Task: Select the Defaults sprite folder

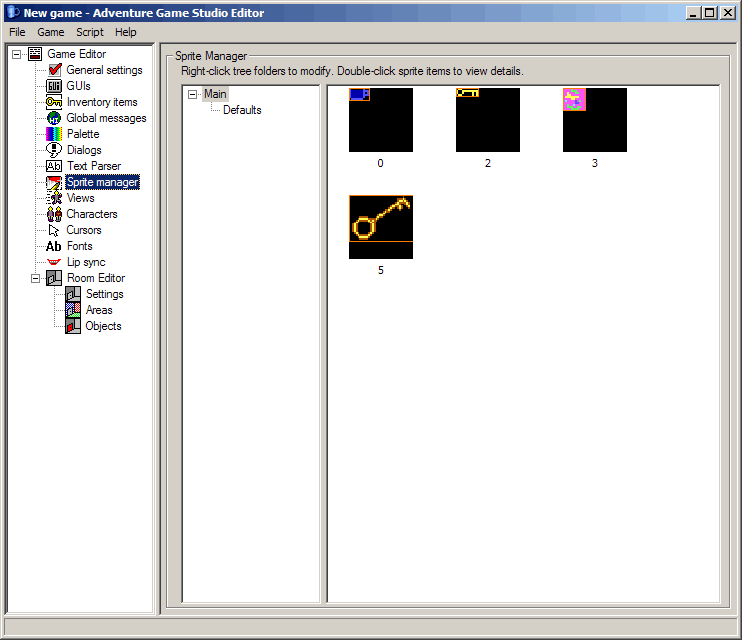Action: (242, 110)
